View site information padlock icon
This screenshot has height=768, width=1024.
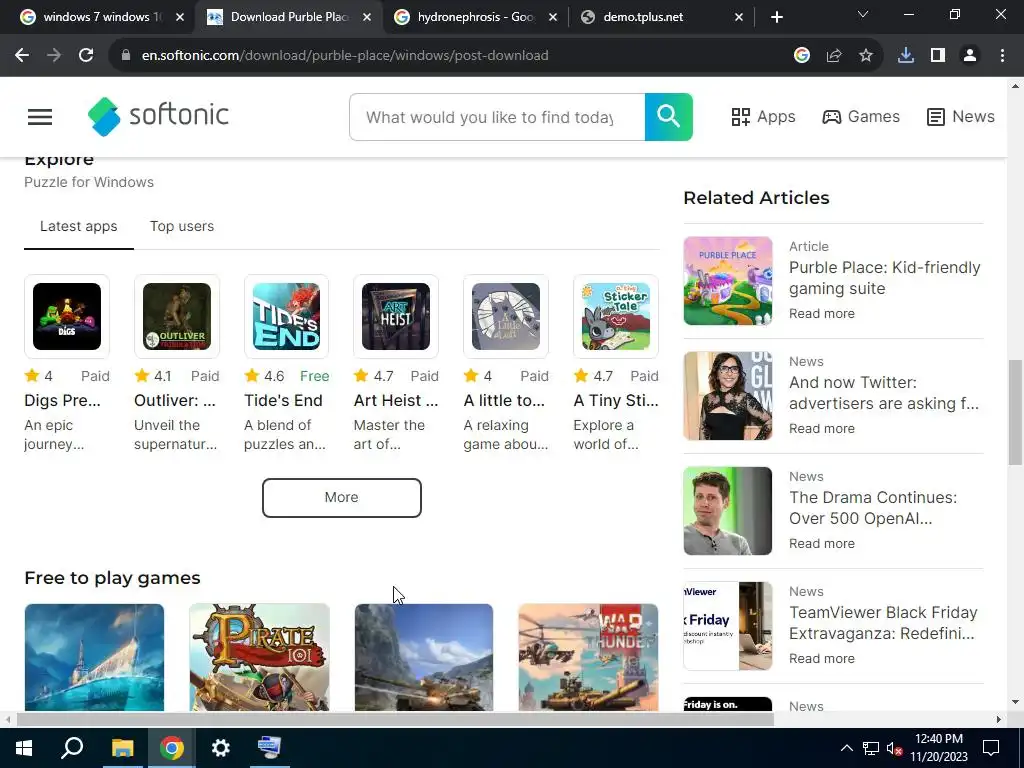coord(126,56)
